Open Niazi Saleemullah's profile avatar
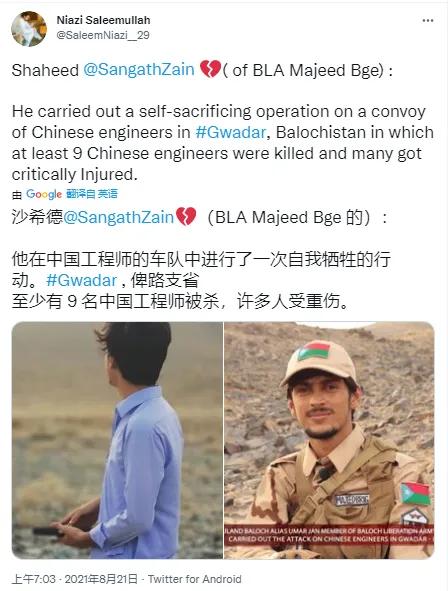 tap(29, 29)
